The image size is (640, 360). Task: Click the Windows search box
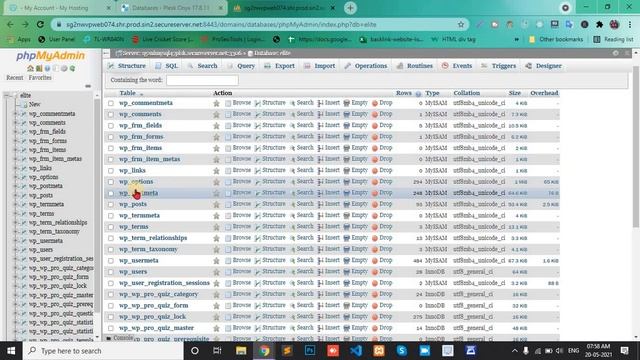(x=103, y=351)
